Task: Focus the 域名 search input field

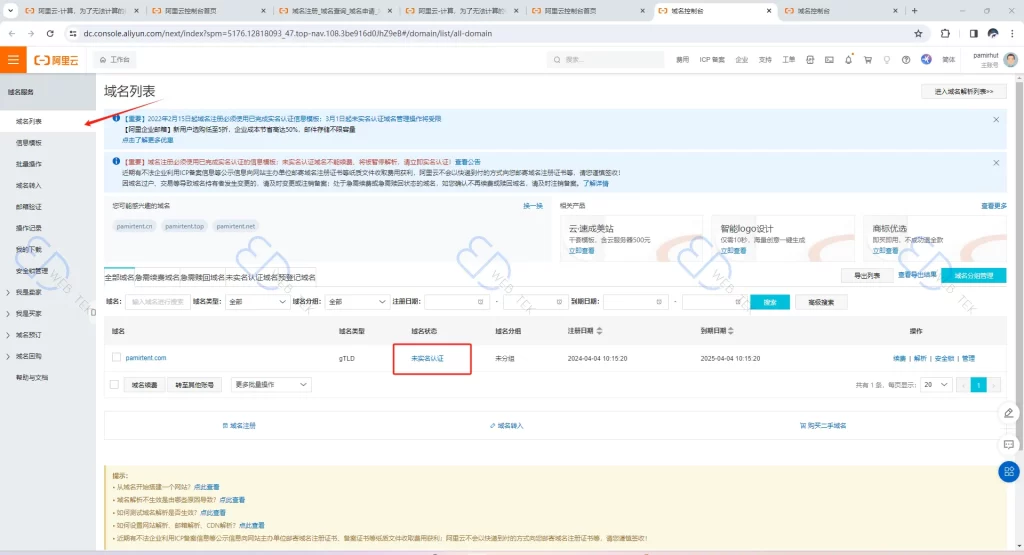Action: (157, 302)
